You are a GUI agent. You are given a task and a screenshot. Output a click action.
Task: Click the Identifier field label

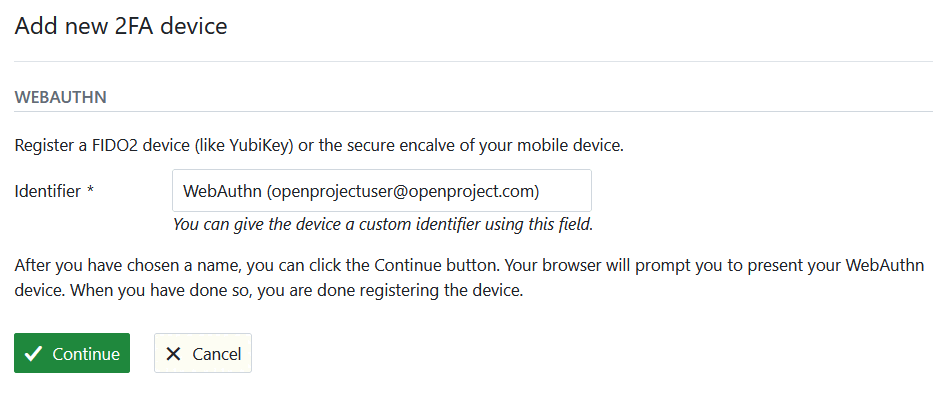point(47,190)
